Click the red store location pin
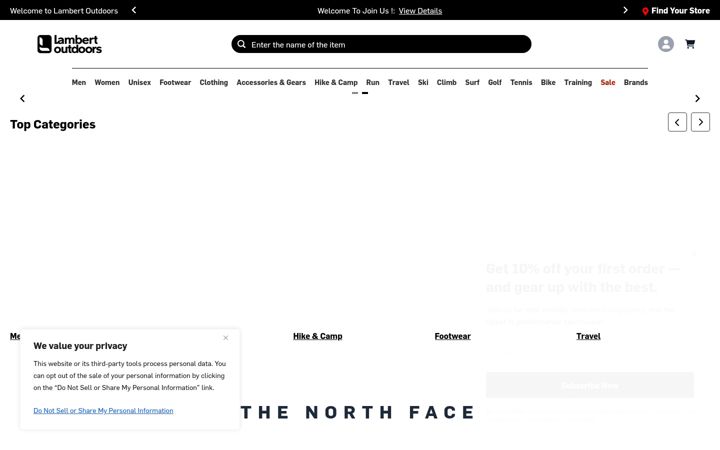This screenshot has width=720, height=450. [645, 11]
